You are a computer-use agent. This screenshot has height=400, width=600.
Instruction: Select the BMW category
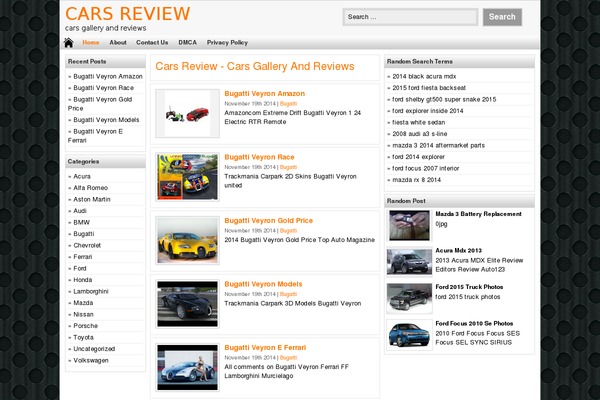click(x=81, y=222)
